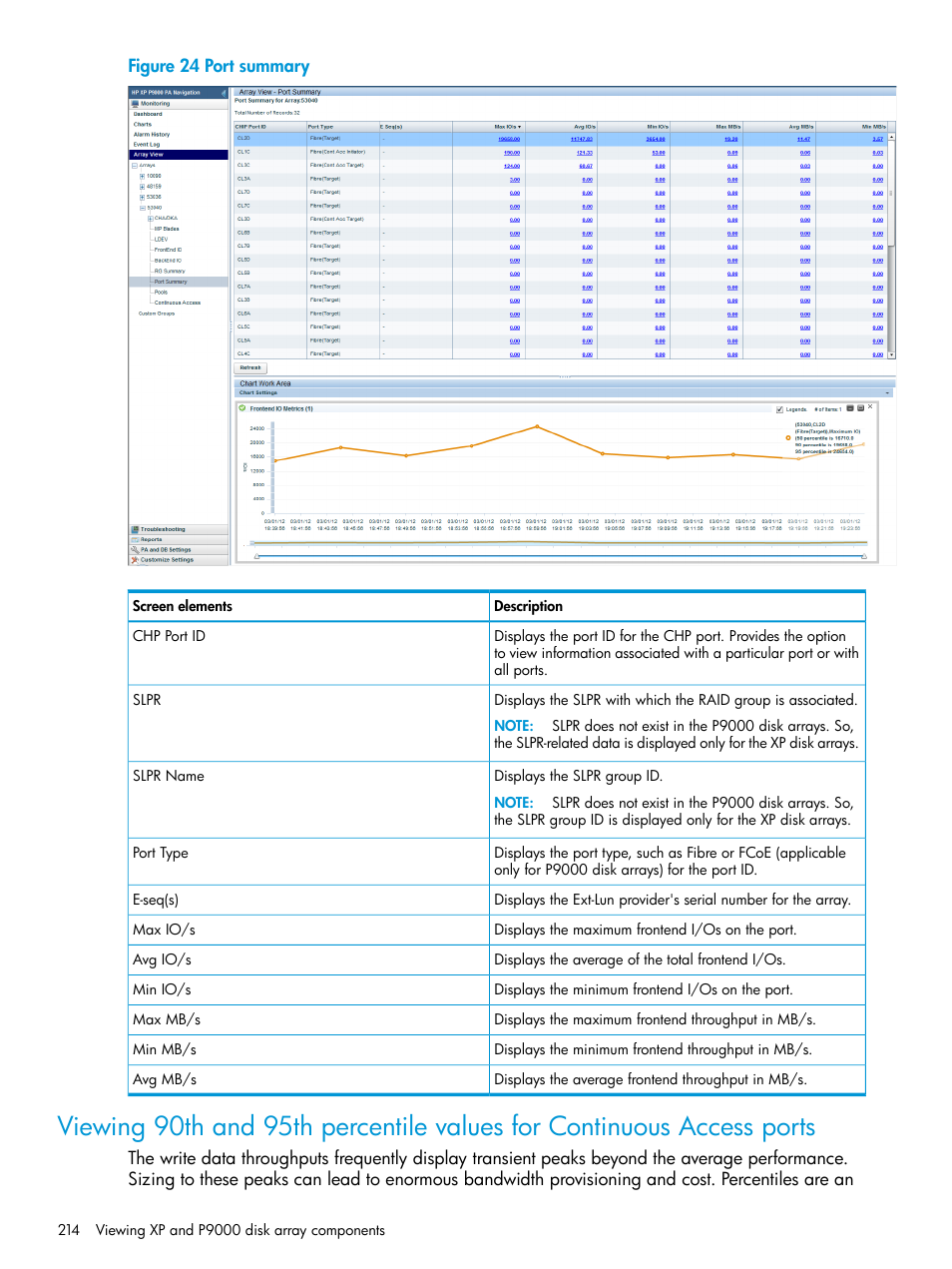
Task: Click green status icon beside Frontend IO Metrics
Action: point(242,407)
